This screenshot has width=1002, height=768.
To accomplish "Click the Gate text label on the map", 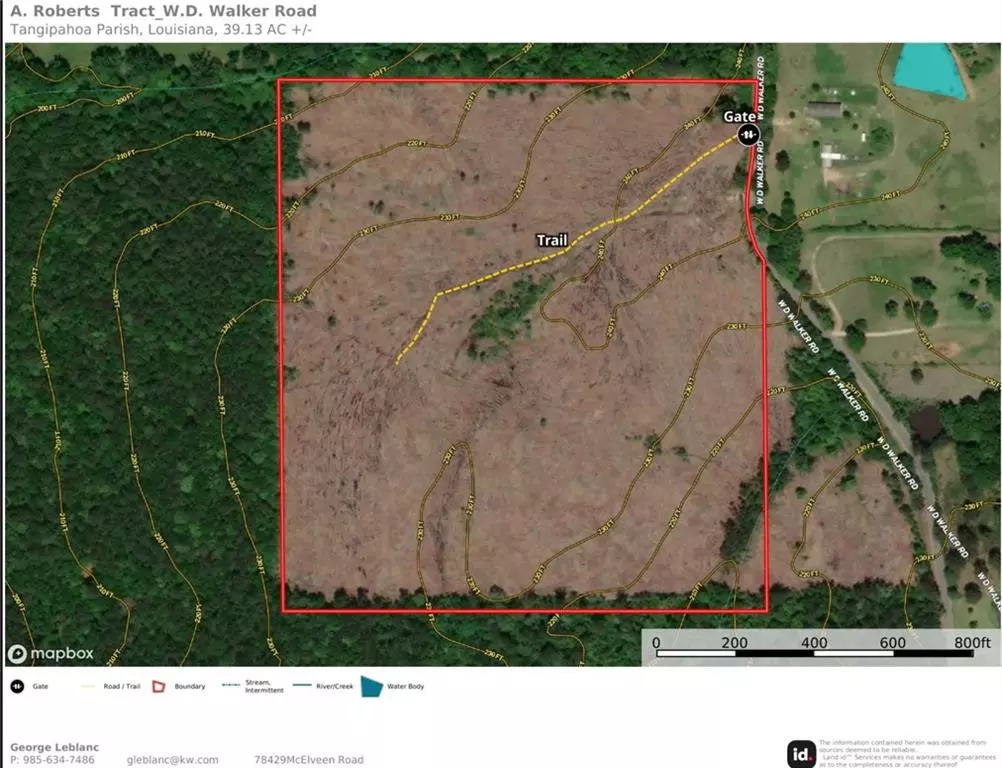I will tap(740, 116).
